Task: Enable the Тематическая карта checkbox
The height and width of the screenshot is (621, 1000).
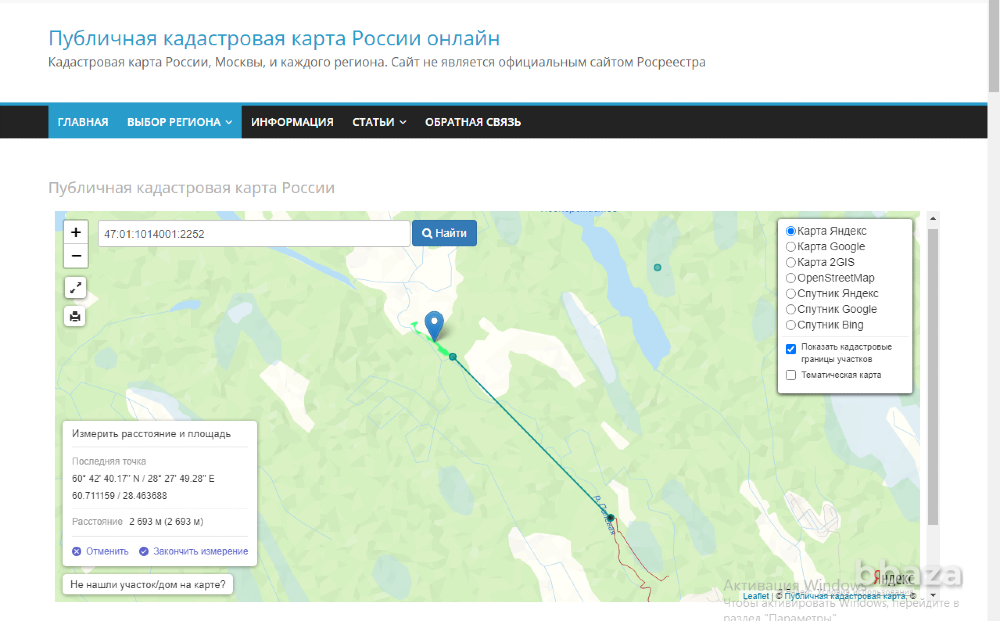Action: point(791,376)
